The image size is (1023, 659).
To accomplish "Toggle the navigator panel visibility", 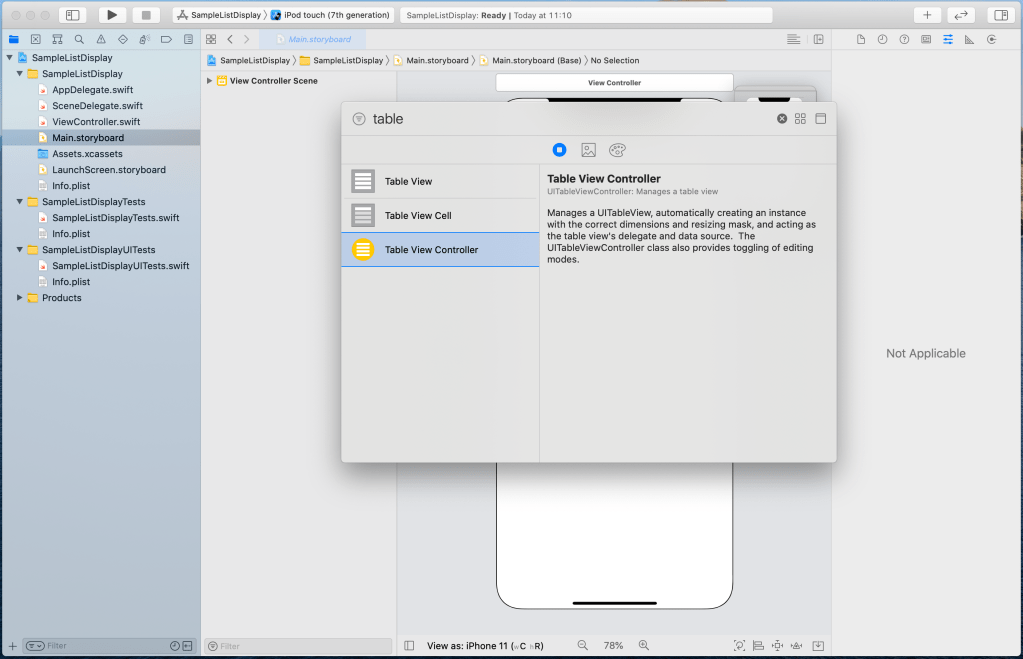I will point(72,15).
